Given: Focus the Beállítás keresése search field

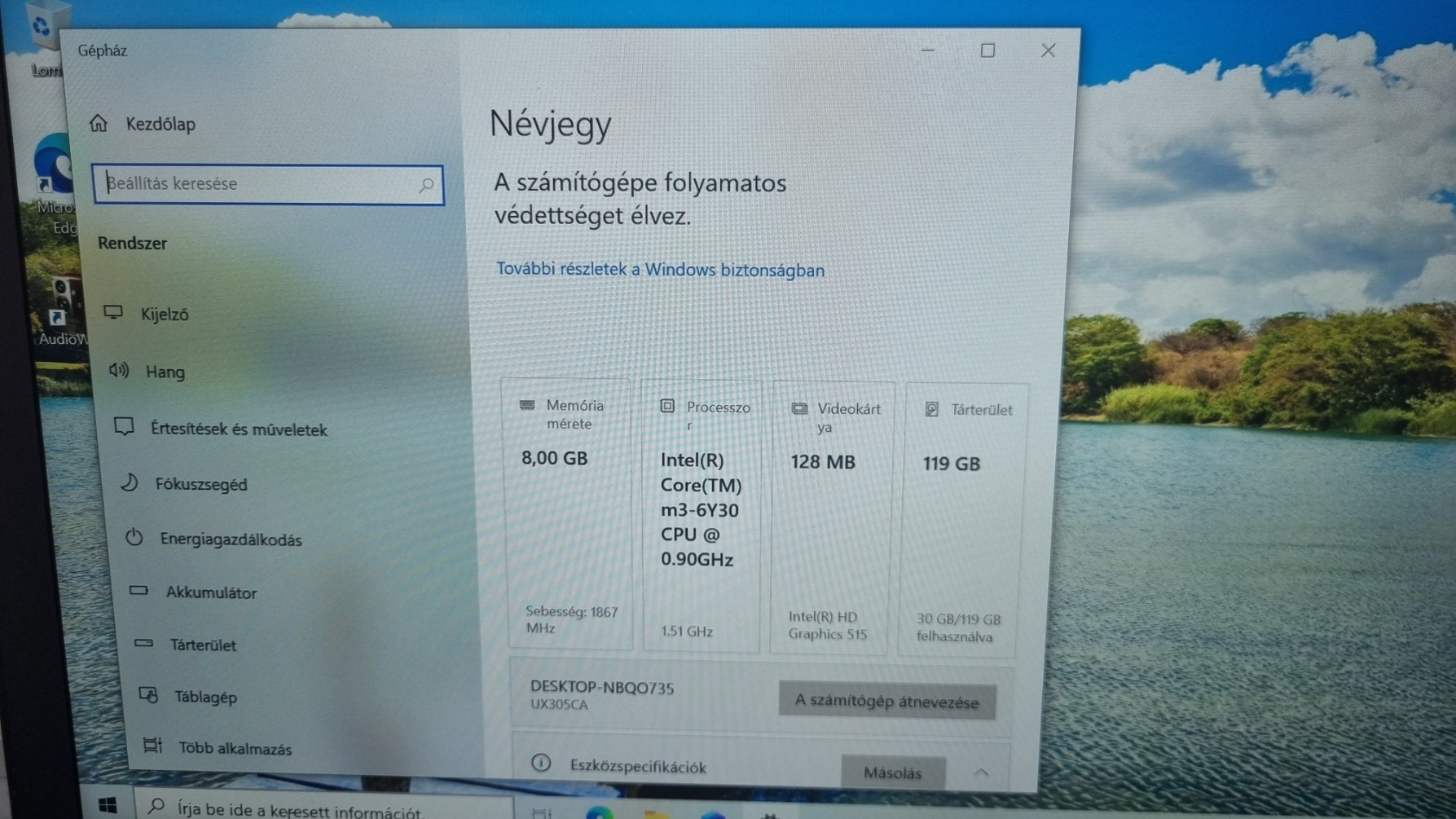Looking at the screenshot, I should (x=268, y=185).
